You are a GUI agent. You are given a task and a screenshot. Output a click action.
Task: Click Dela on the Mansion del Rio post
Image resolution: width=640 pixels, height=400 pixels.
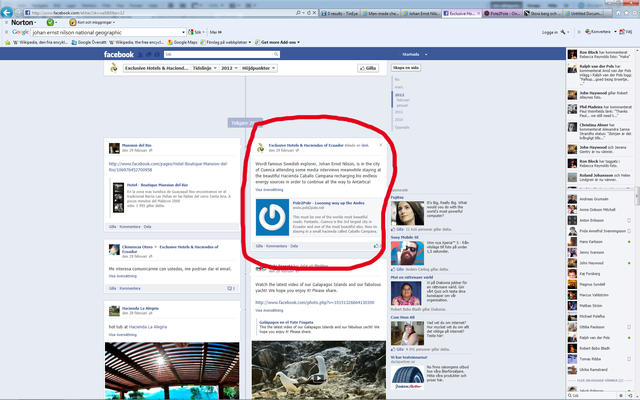coord(147,227)
